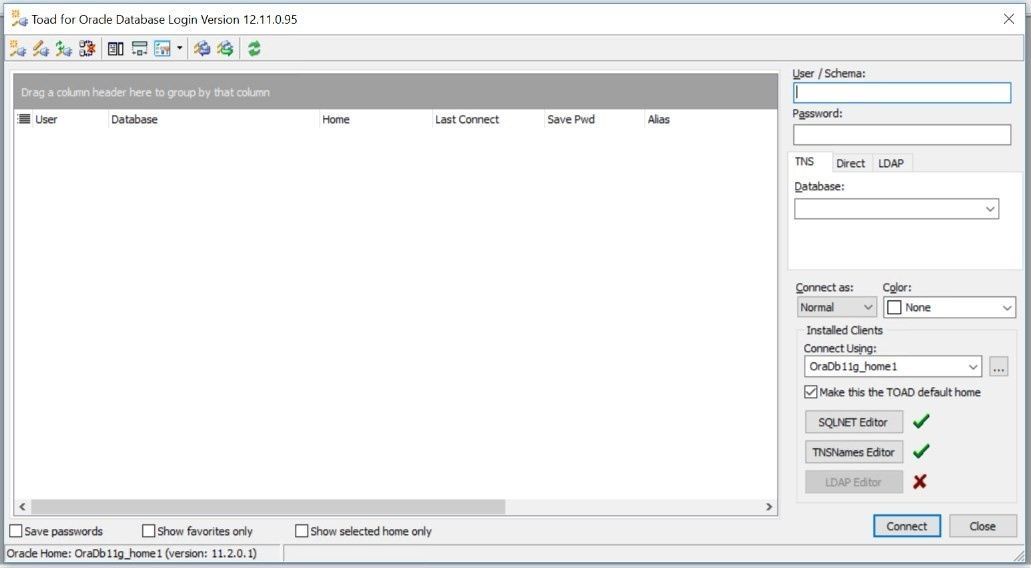Sort by the Database column header
The image size is (1031, 568).
click(213, 119)
